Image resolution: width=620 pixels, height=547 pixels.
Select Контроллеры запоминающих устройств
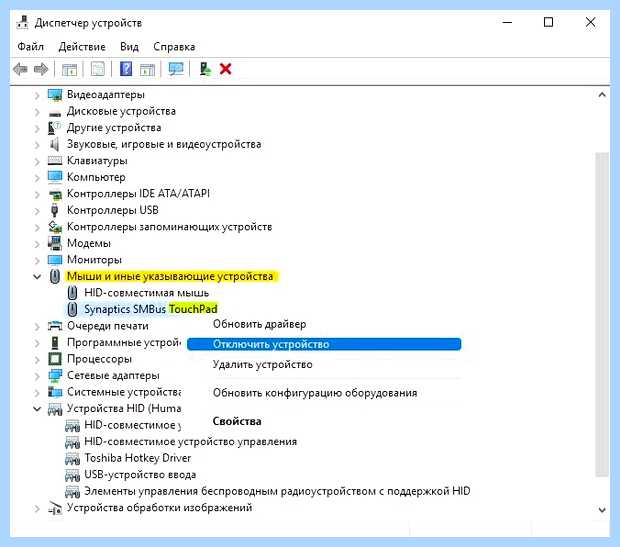tap(169, 227)
